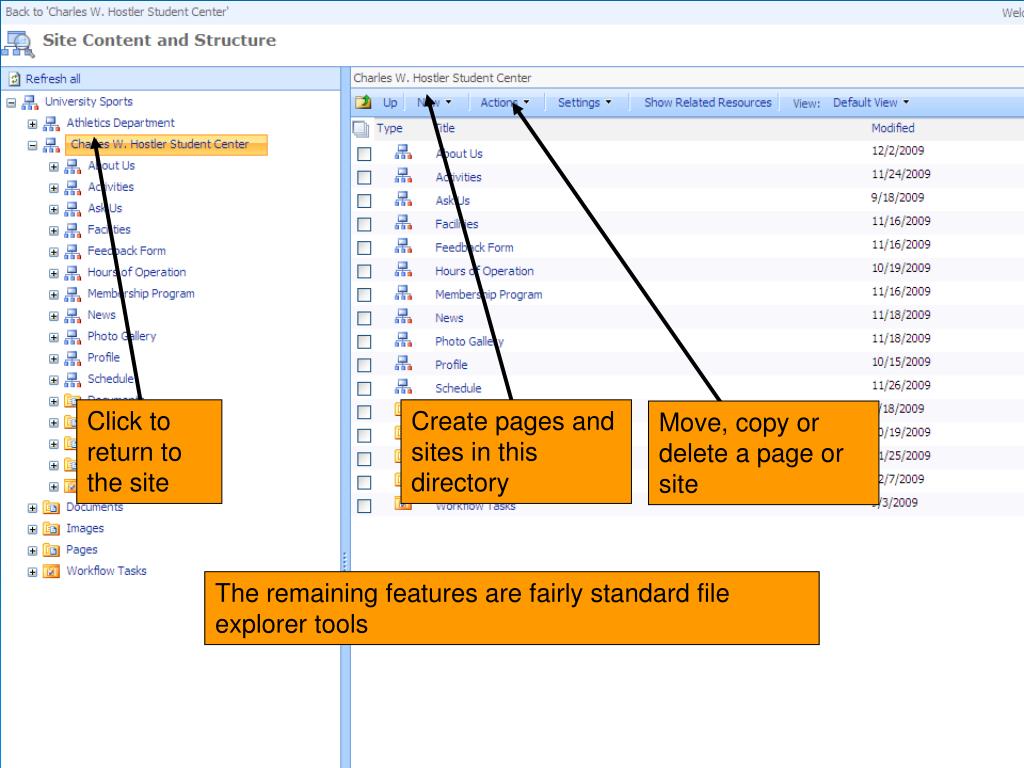Click the Images library icon in tree
Screen dimensions: 1024x768
[x=51, y=529]
